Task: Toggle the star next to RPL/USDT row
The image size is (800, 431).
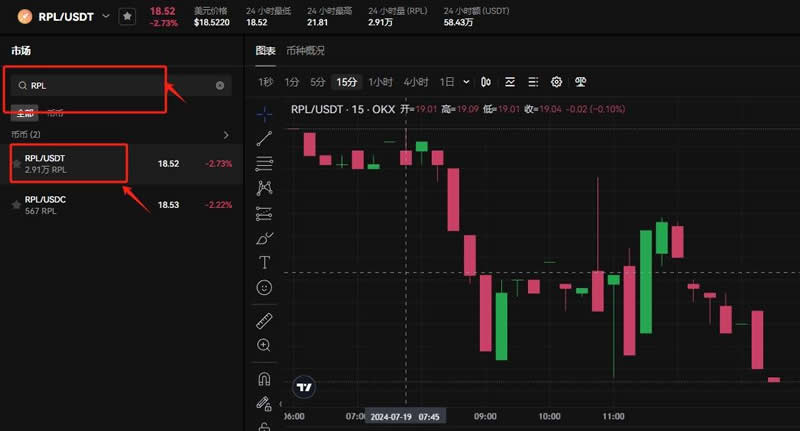Action: point(16,164)
